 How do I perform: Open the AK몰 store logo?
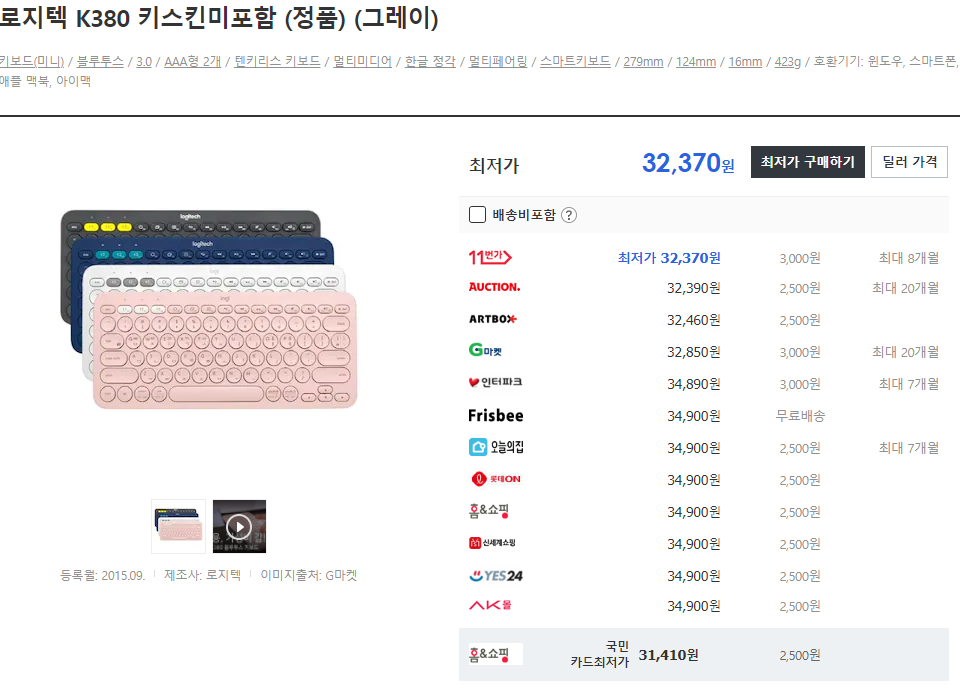click(x=490, y=605)
